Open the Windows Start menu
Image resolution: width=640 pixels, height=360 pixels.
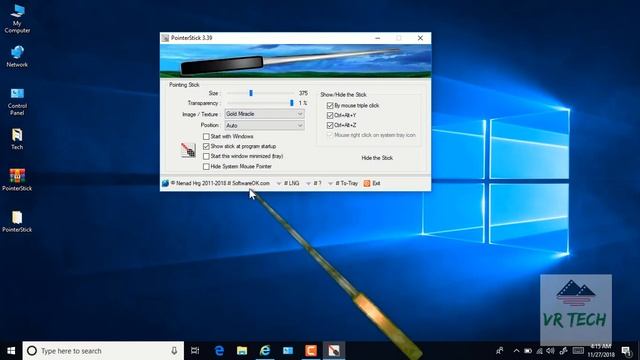pos(11,351)
